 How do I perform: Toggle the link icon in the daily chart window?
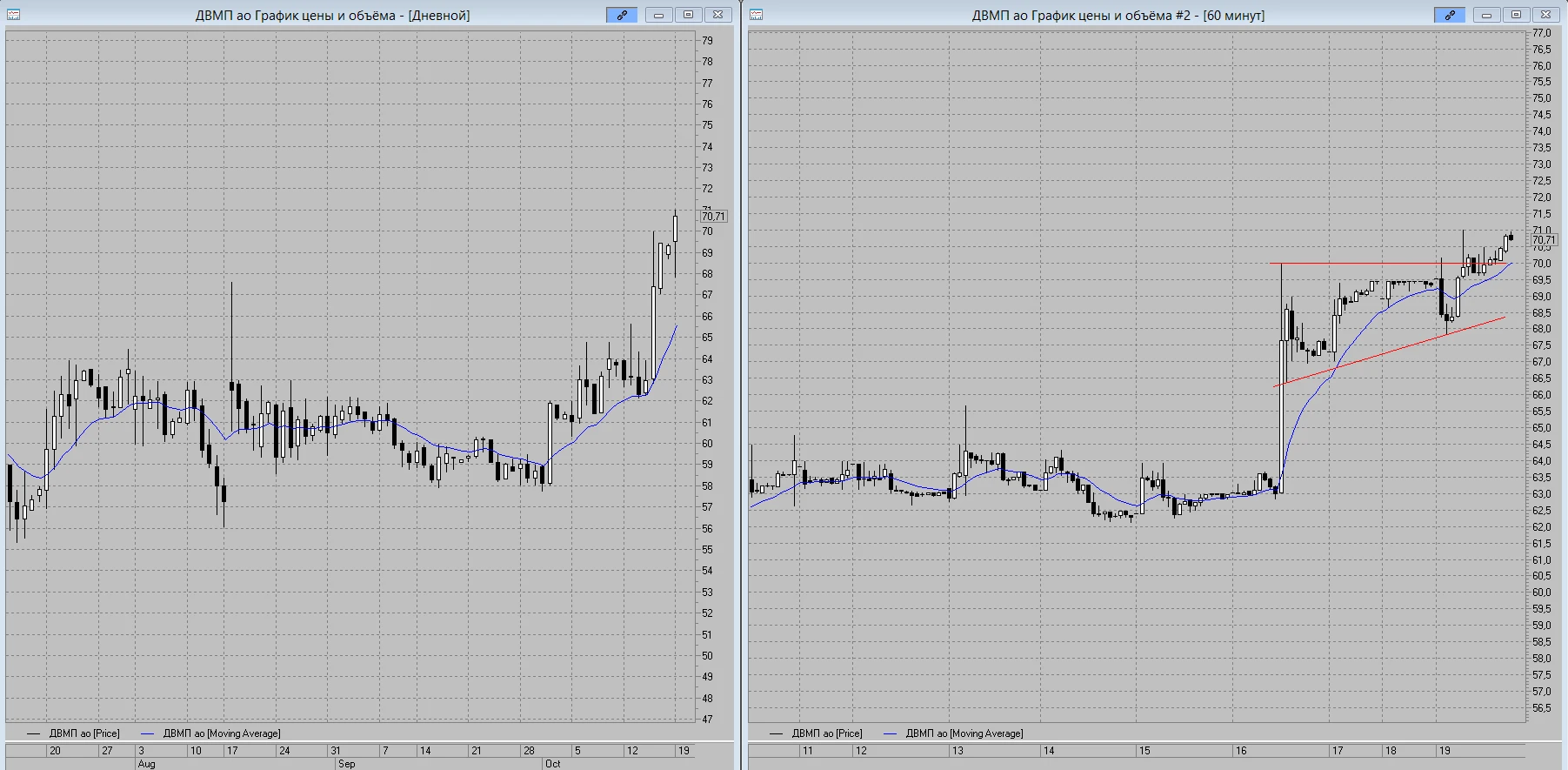(x=622, y=15)
